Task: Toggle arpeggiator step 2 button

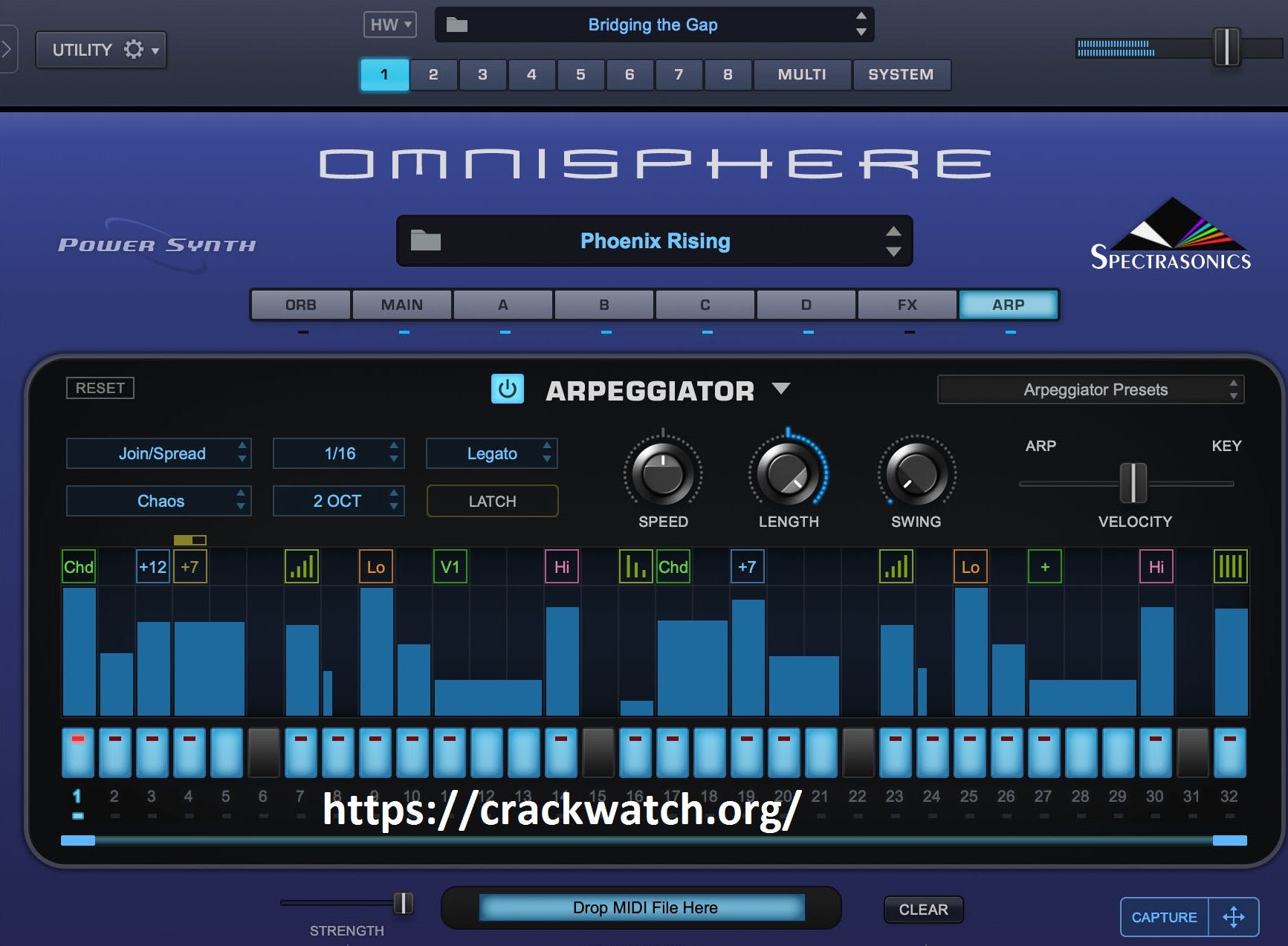Action: point(115,752)
